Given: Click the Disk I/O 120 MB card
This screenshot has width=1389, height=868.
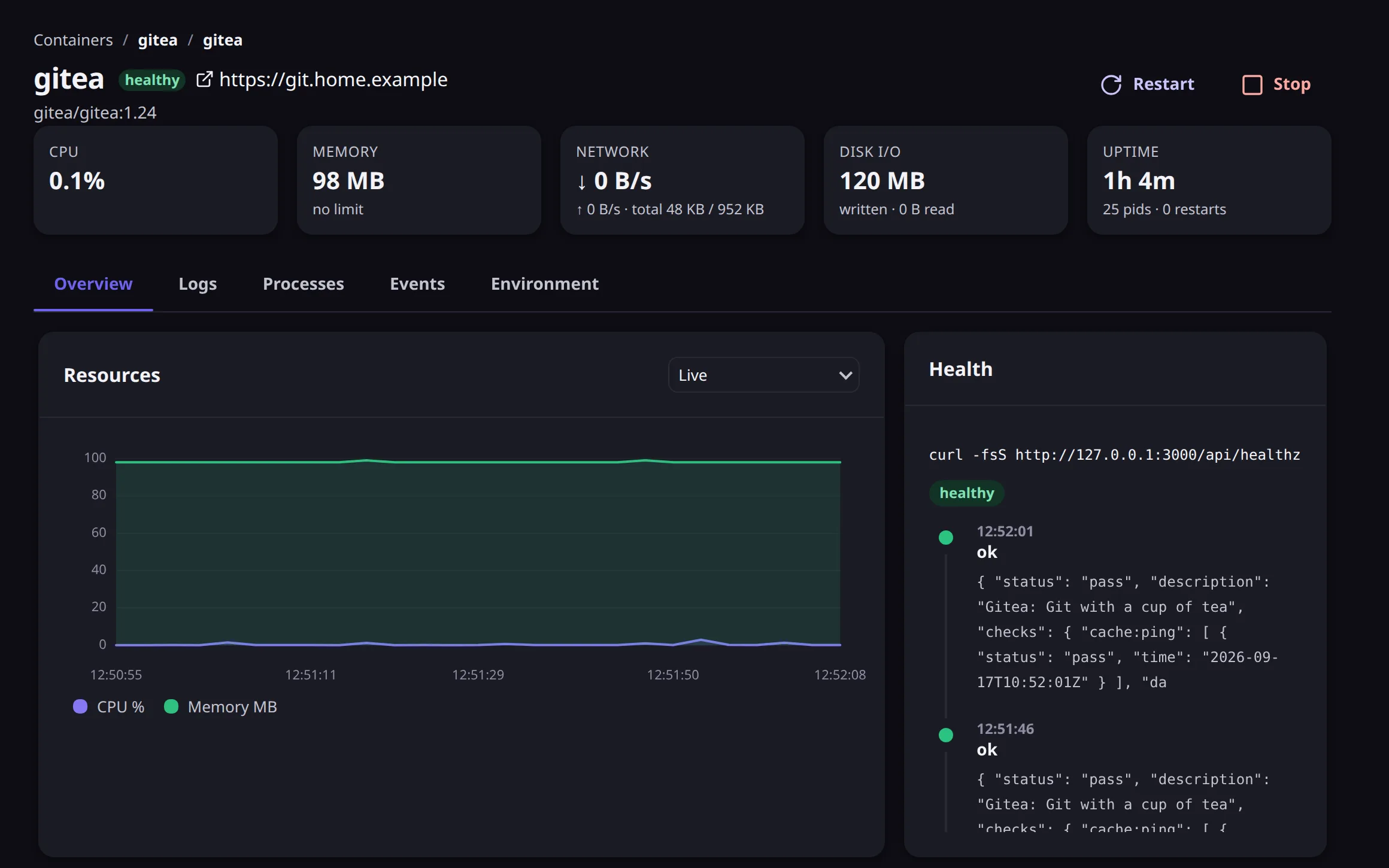Looking at the screenshot, I should [x=946, y=180].
